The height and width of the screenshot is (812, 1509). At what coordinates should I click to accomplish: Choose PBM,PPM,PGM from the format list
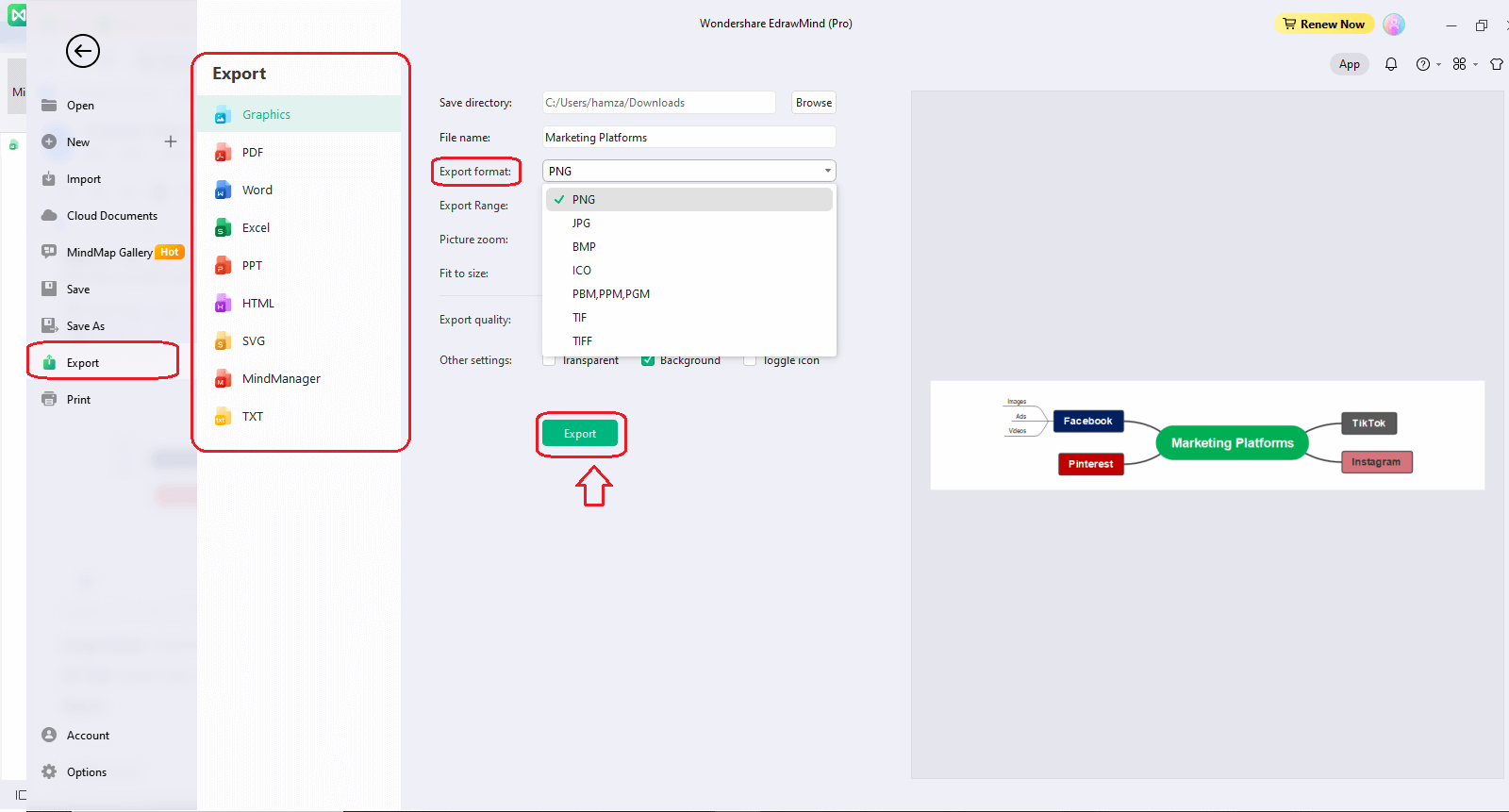tap(689, 294)
